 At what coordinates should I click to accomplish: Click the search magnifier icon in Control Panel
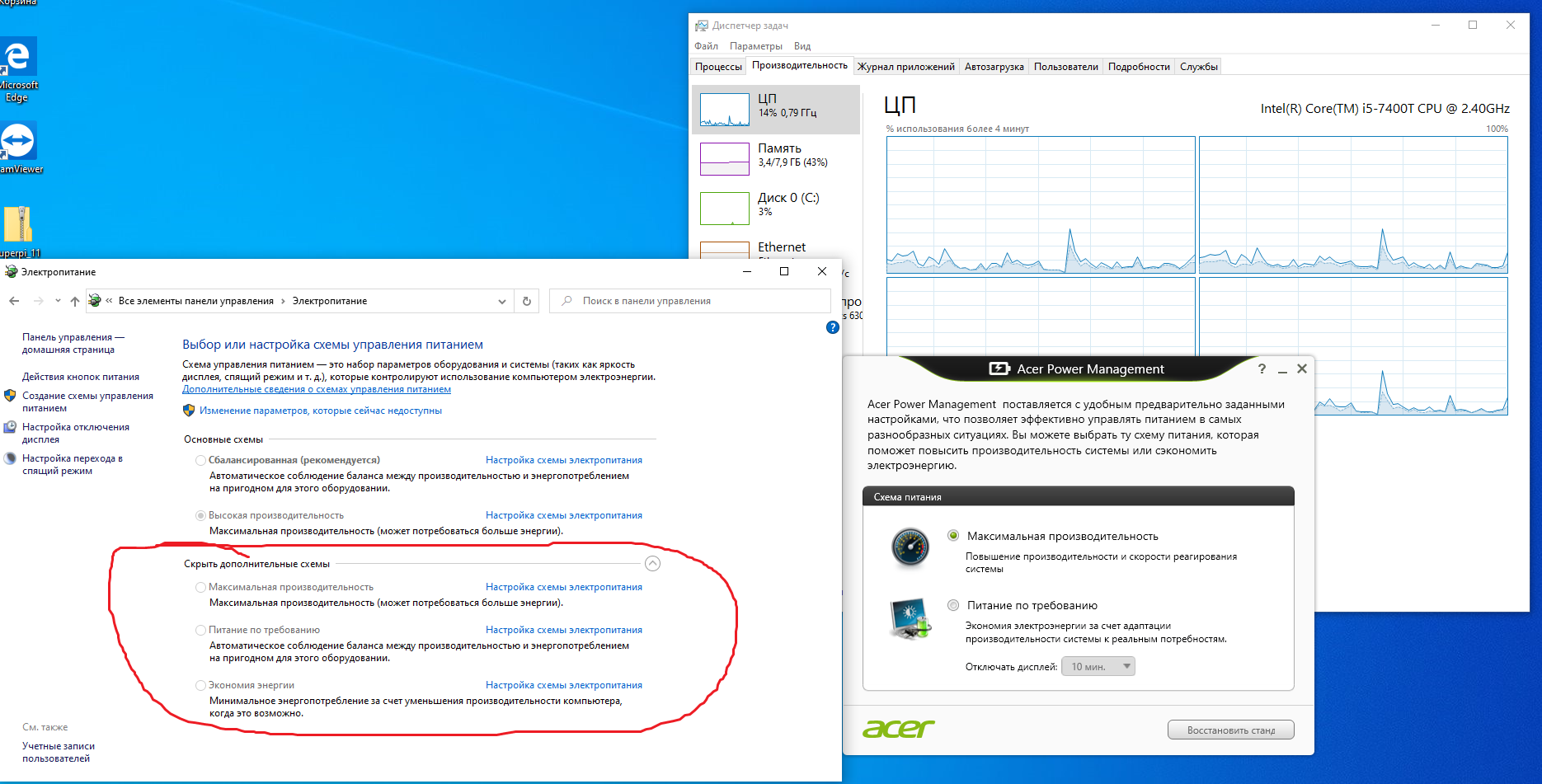(x=566, y=301)
